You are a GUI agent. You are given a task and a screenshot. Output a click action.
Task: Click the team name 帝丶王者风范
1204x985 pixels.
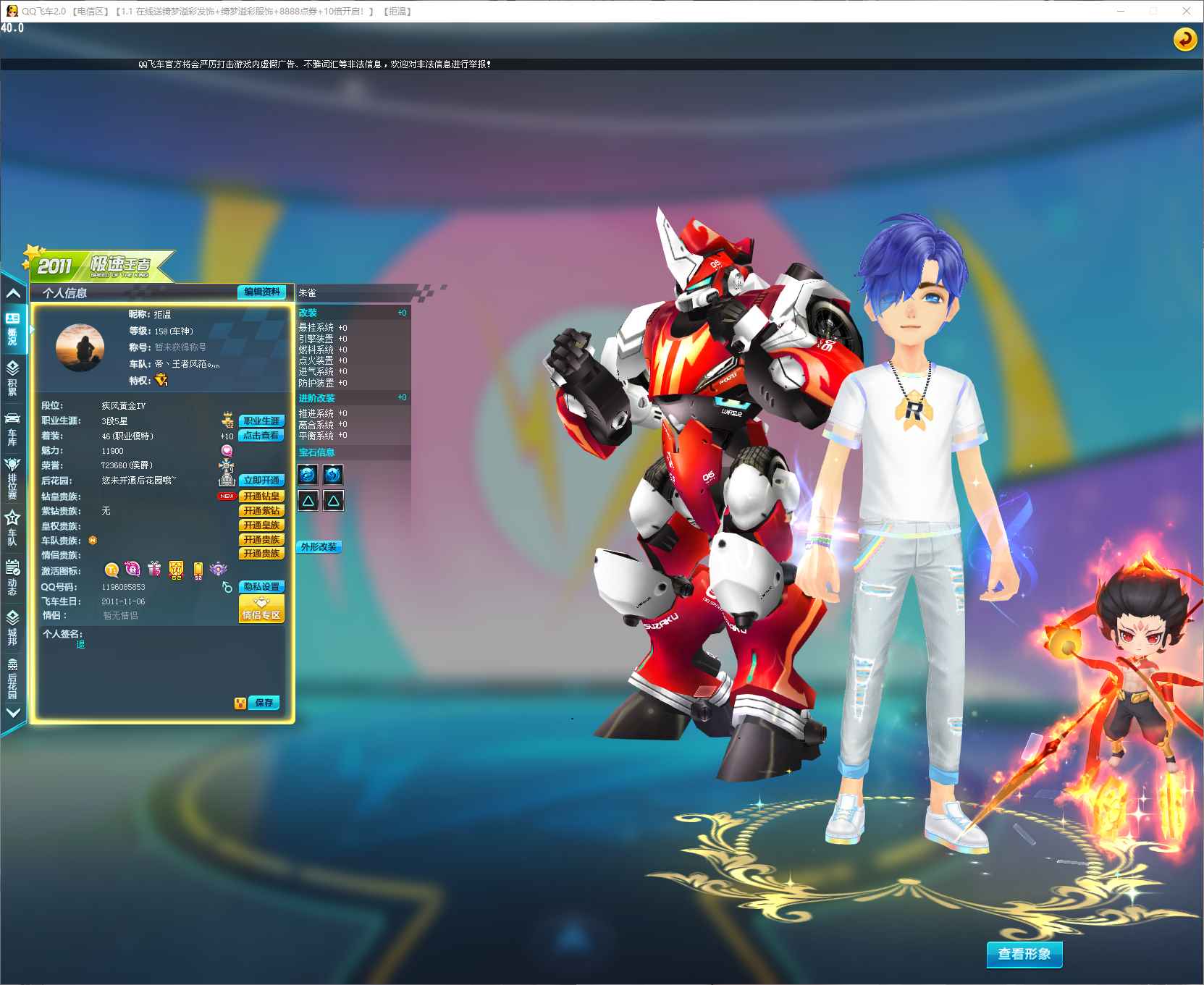187,364
